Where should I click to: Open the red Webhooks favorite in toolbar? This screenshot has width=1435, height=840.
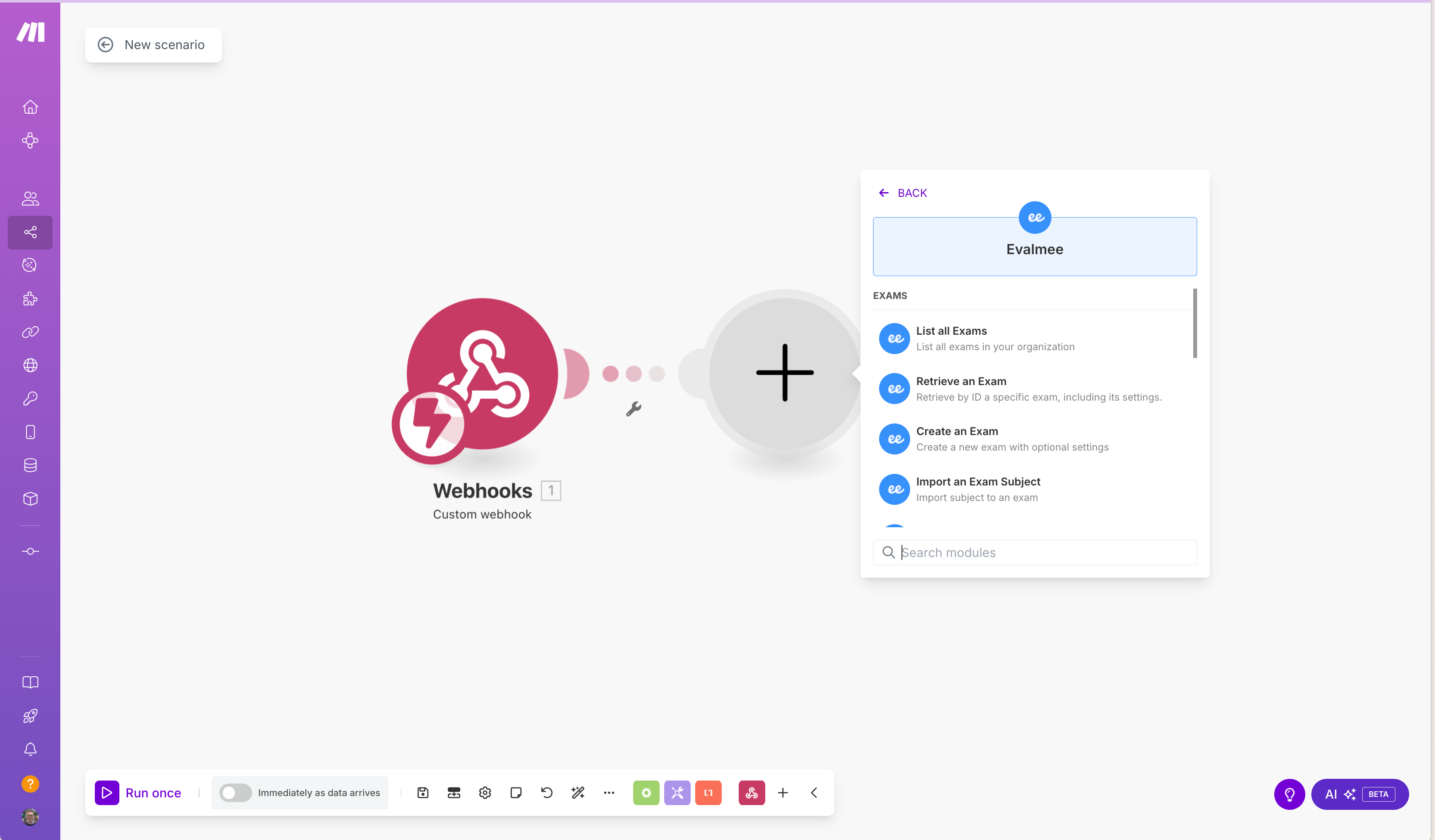click(752, 793)
